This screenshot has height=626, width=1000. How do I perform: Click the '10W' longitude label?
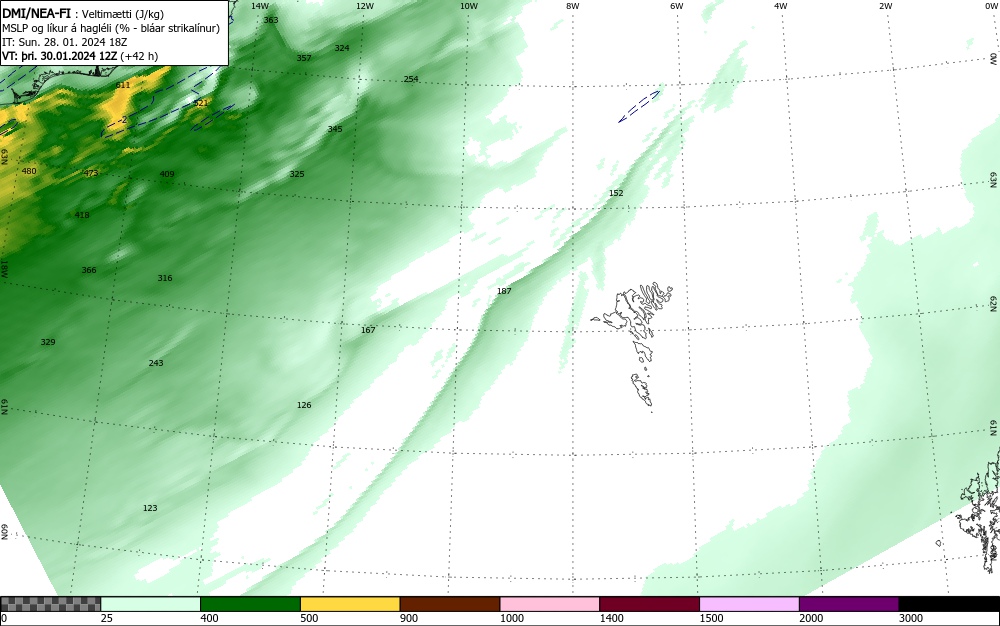(x=469, y=6)
